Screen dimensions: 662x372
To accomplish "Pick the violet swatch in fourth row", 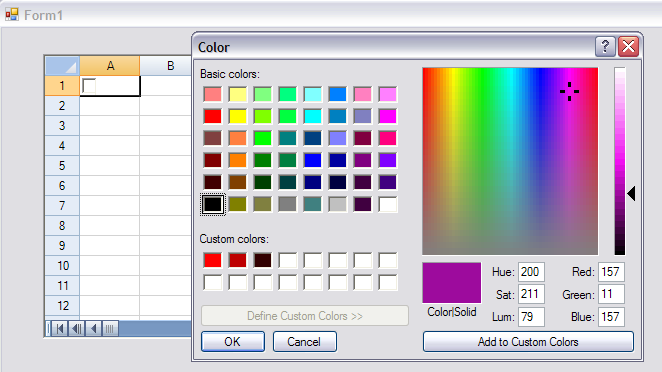I will [388, 160].
